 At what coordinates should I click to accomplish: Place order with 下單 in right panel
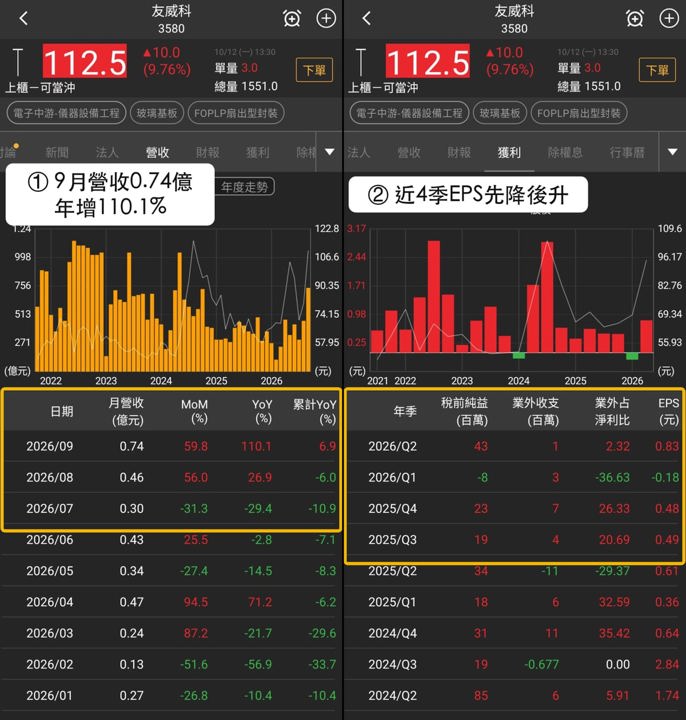tap(657, 70)
